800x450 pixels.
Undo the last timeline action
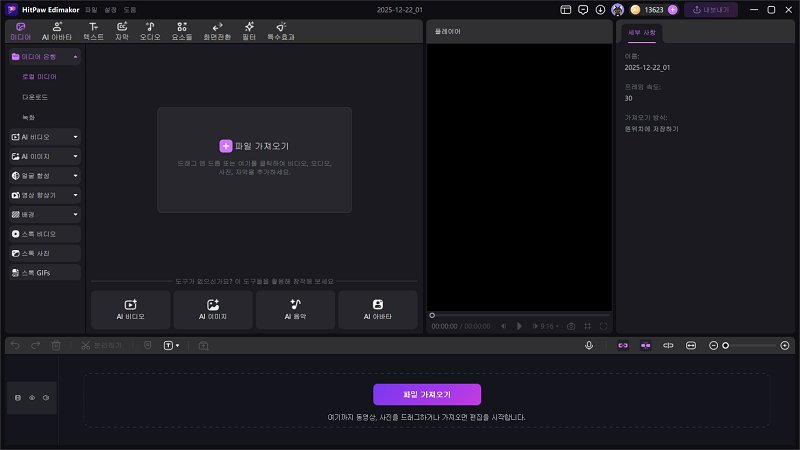click(x=15, y=345)
